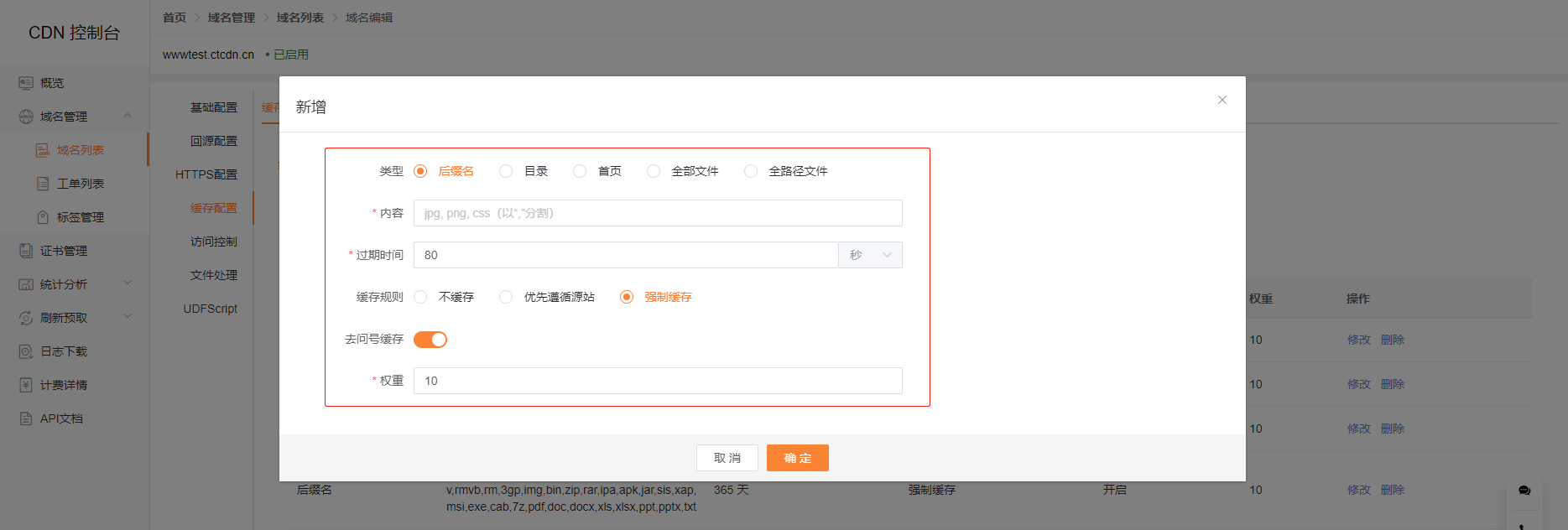The width and height of the screenshot is (1568, 530).
Task: Click the 日志下载 log icon
Action: coord(26,351)
